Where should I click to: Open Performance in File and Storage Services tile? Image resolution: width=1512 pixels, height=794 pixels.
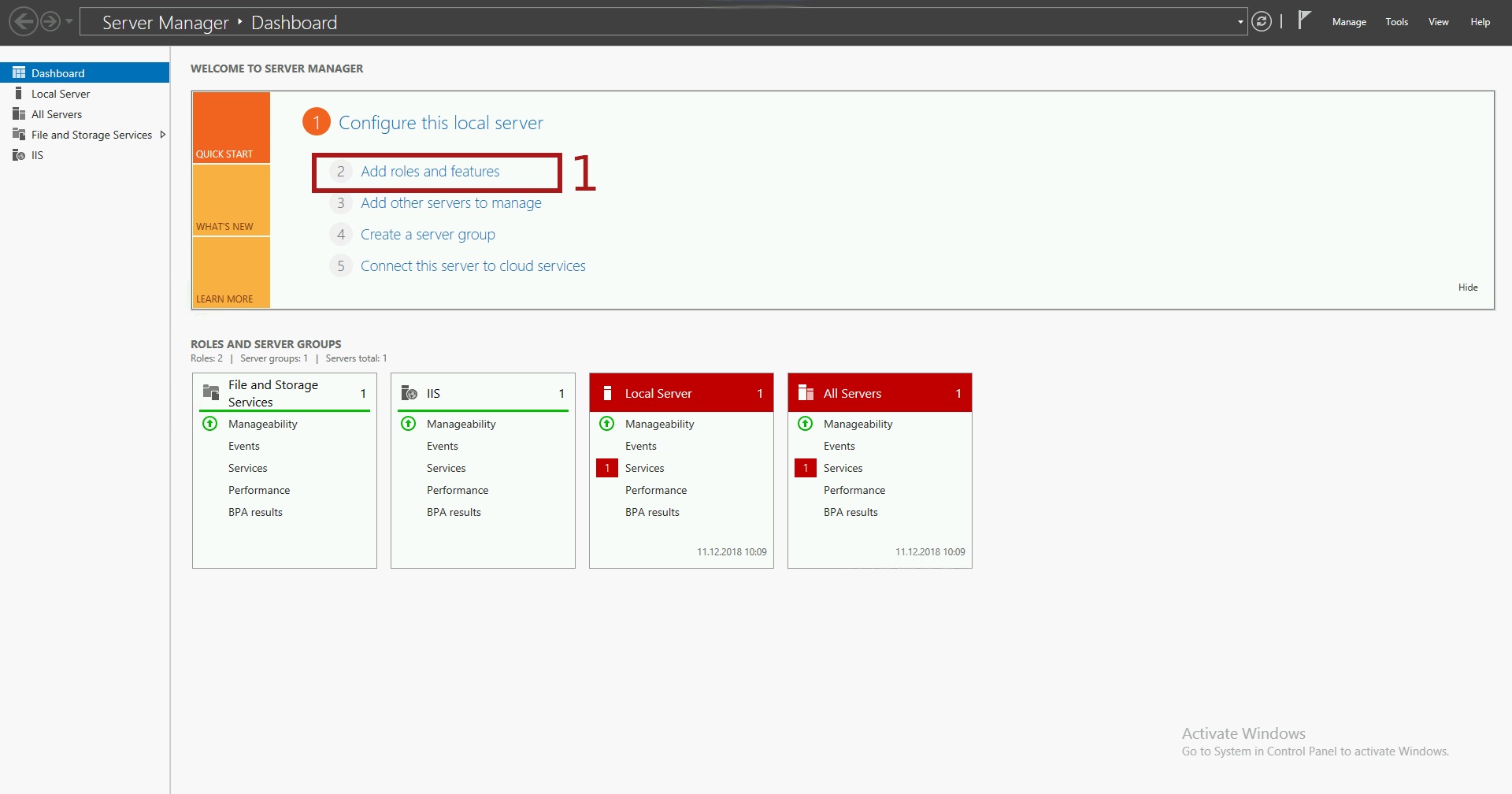[259, 490]
